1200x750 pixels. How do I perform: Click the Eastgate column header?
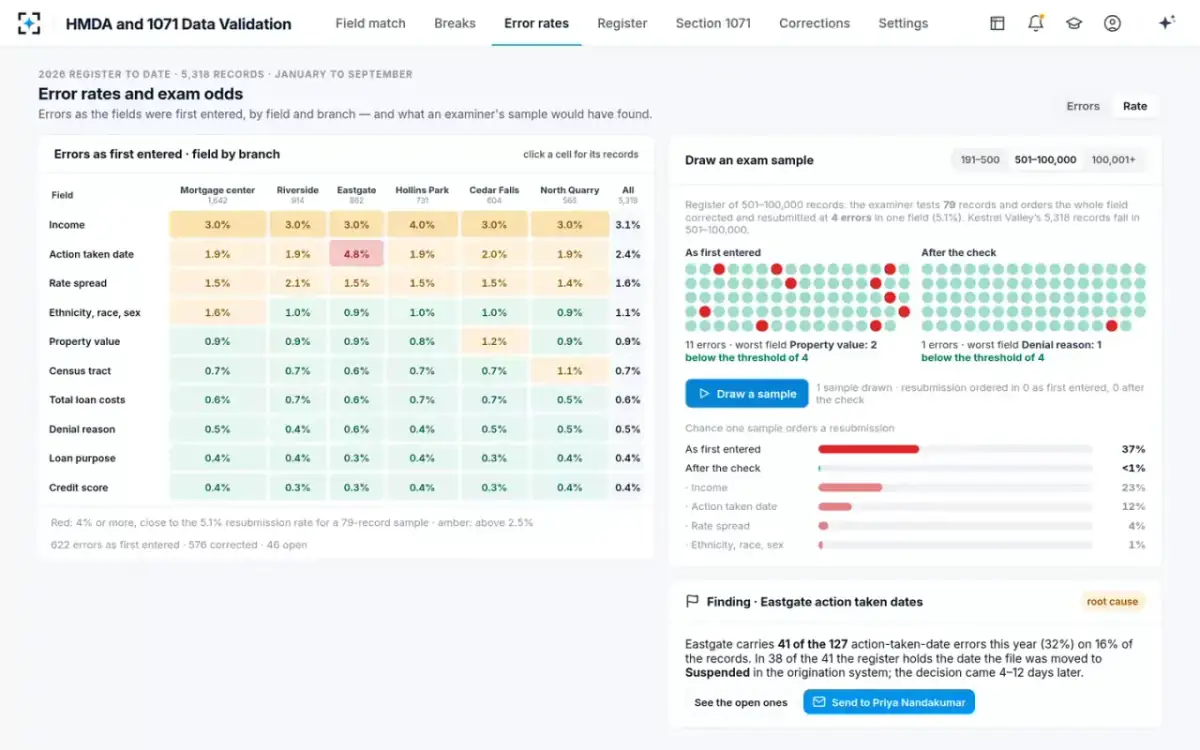[356, 194]
